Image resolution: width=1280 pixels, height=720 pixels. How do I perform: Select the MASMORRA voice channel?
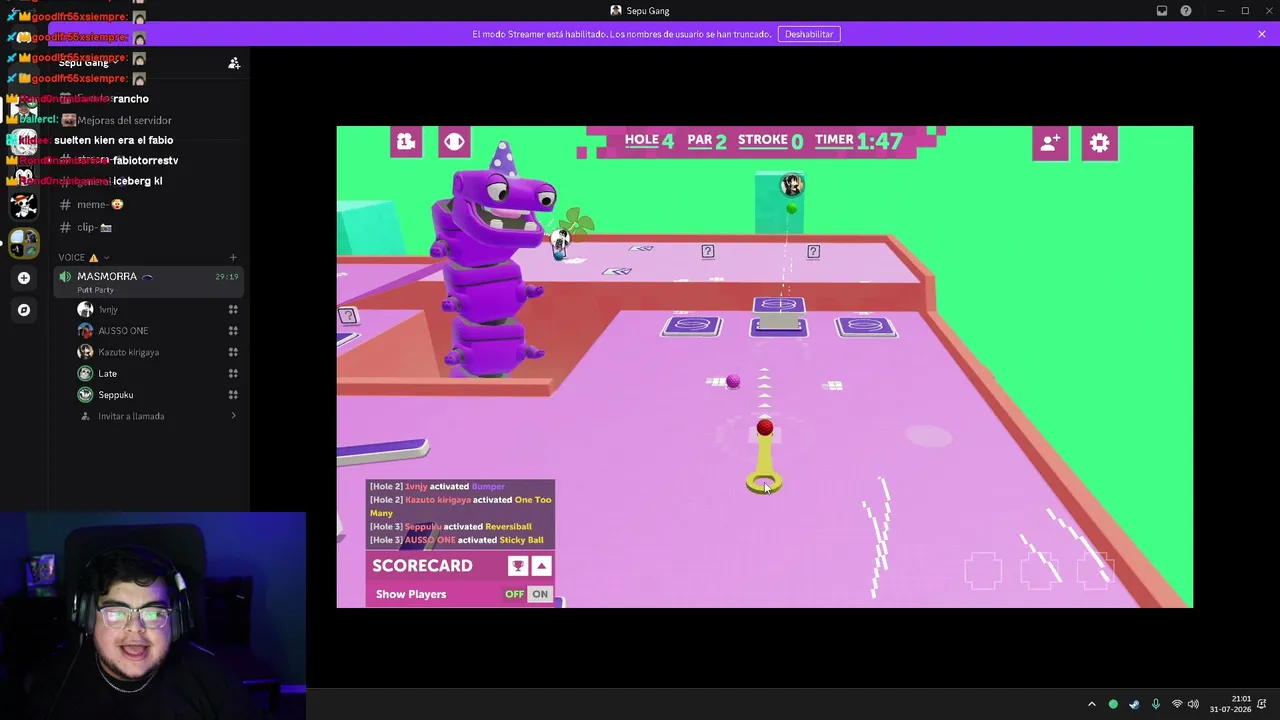click(x=148, y=281)
